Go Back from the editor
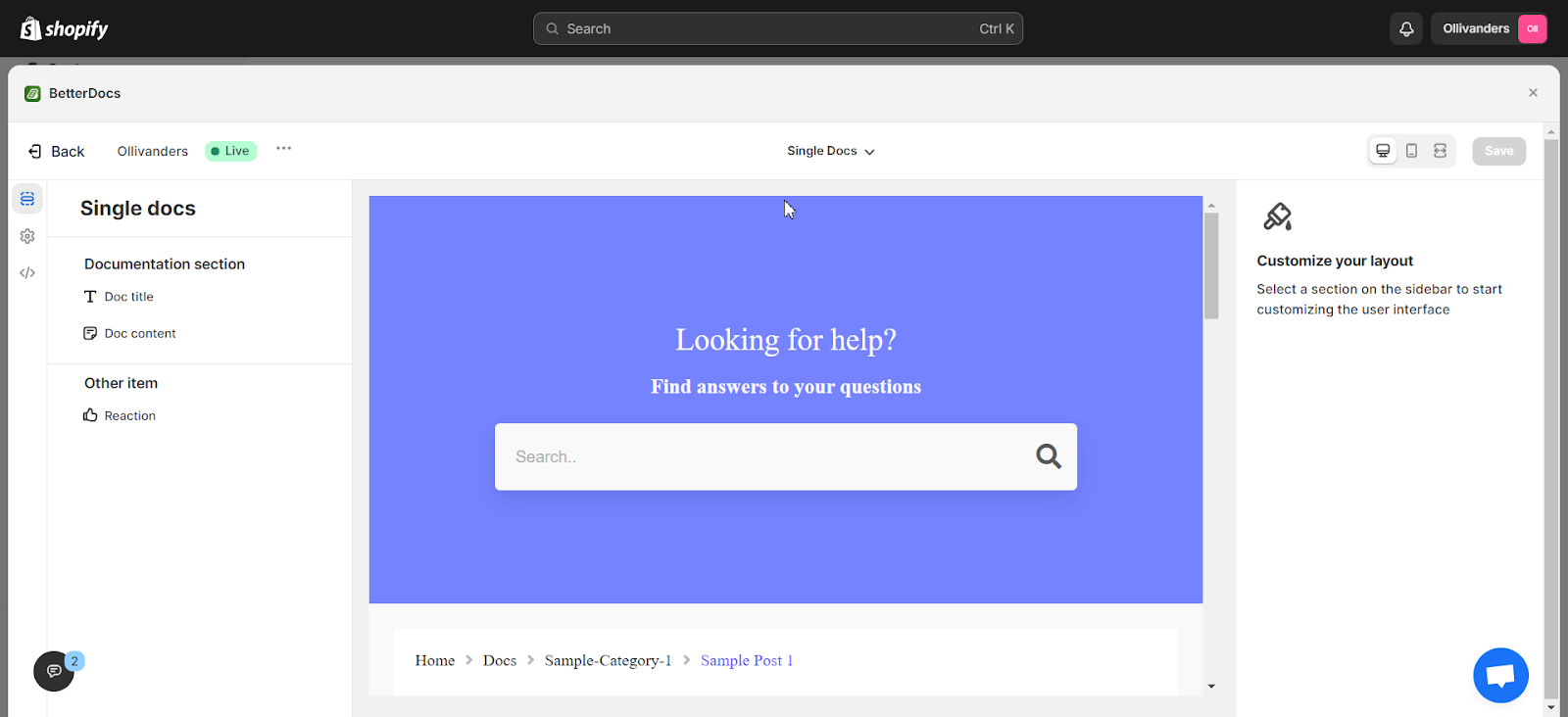 pyautogui.click(x=56, y=151)
